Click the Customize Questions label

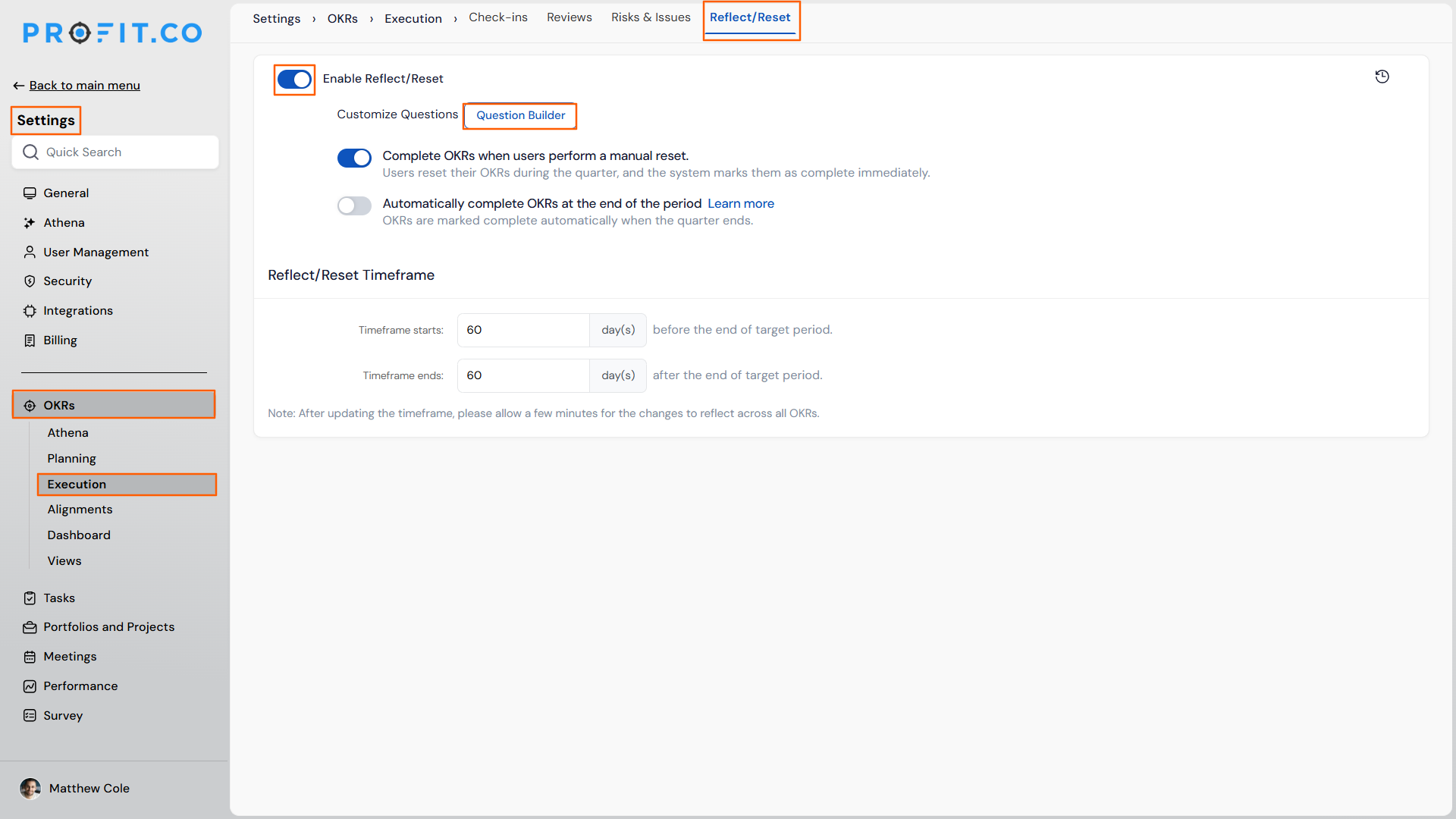(397, 115)
